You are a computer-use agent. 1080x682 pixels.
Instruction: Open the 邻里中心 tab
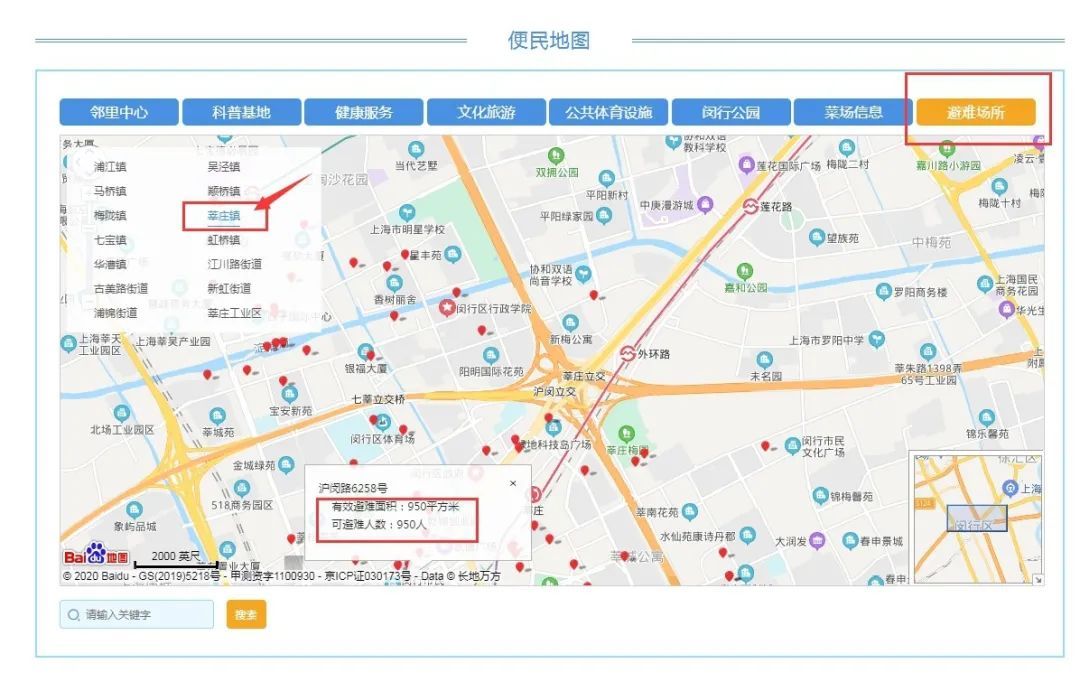pyautogui.click(x=118, y=112)
